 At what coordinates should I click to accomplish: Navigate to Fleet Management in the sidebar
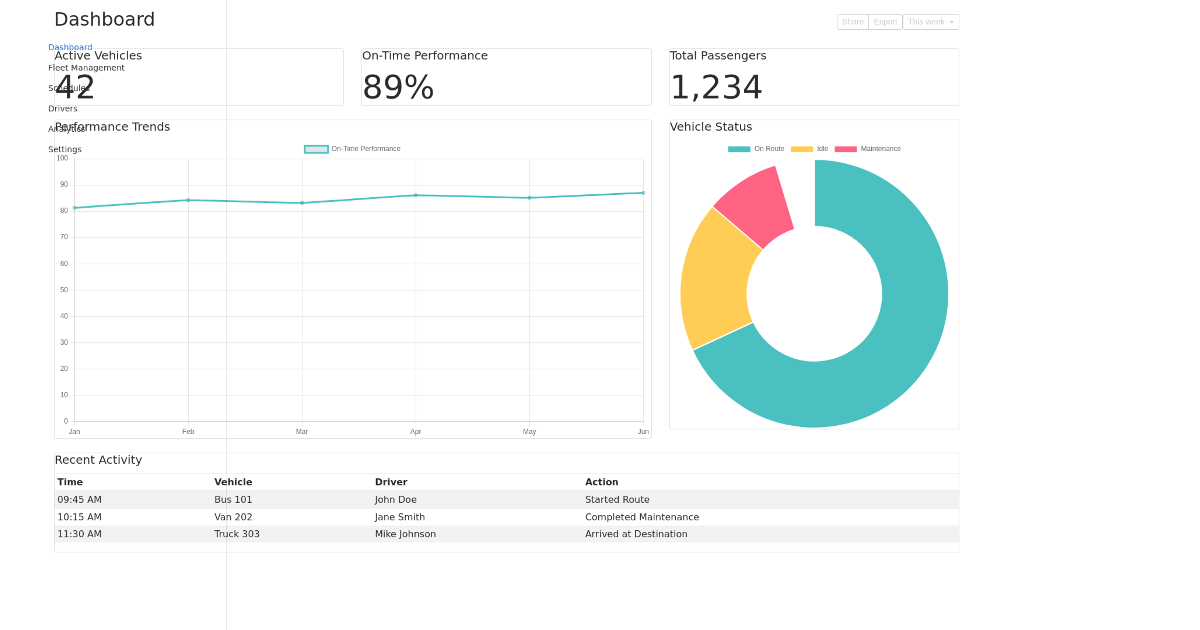pos(86,67)
